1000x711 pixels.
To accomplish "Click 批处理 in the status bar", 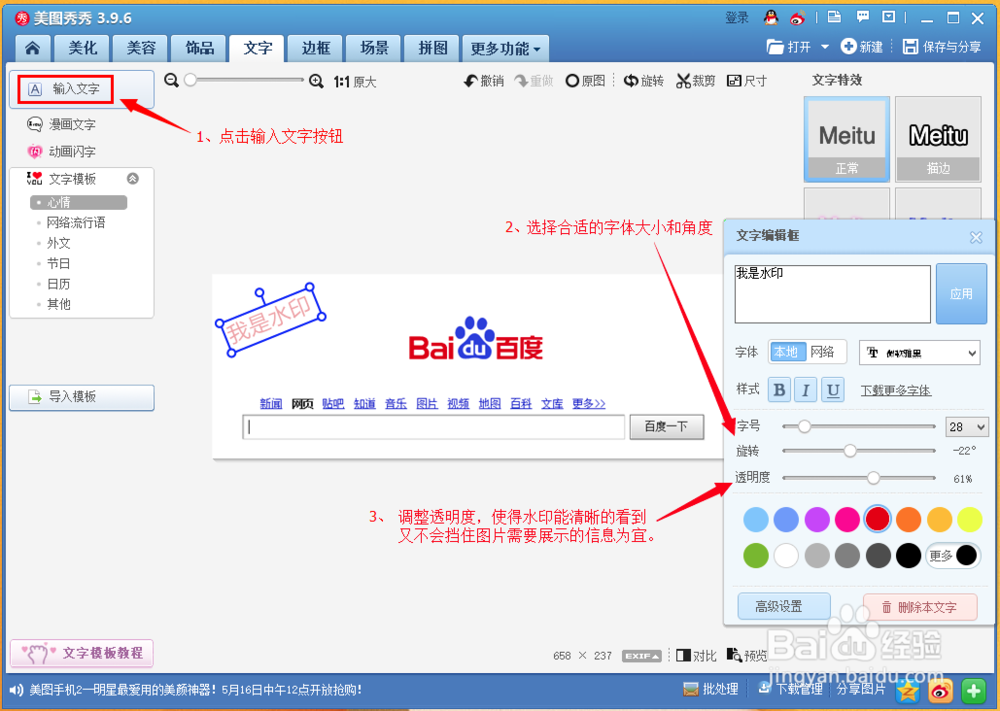I will 710,689.
